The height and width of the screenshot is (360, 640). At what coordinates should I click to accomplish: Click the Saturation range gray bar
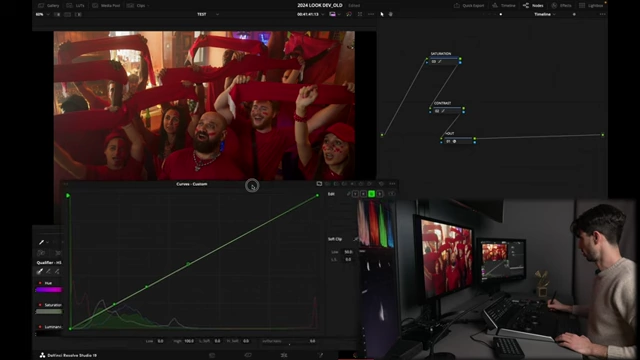pos(49,311)
